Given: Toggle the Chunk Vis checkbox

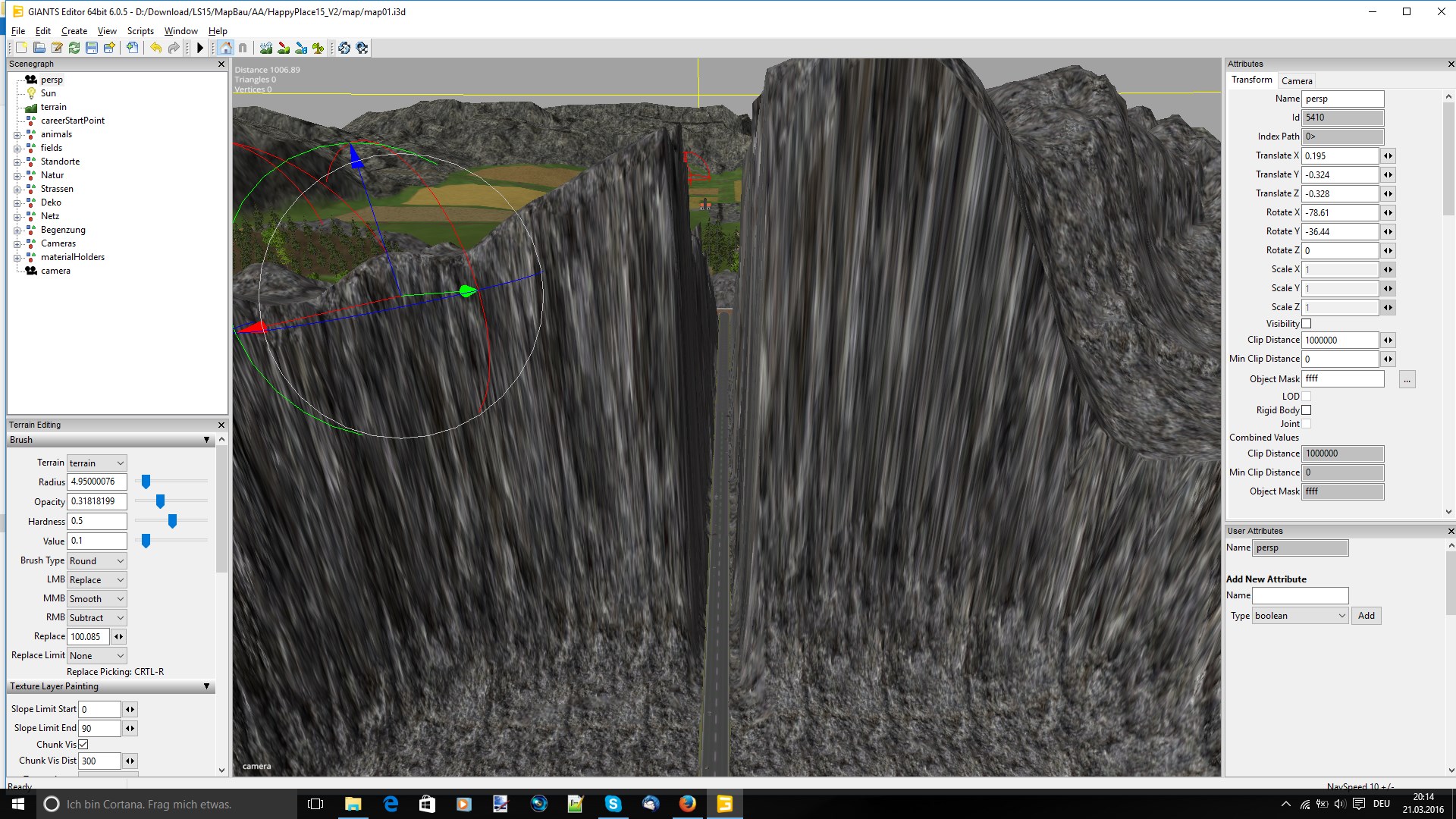Looking at the screenshot, I should click(83, 745).
